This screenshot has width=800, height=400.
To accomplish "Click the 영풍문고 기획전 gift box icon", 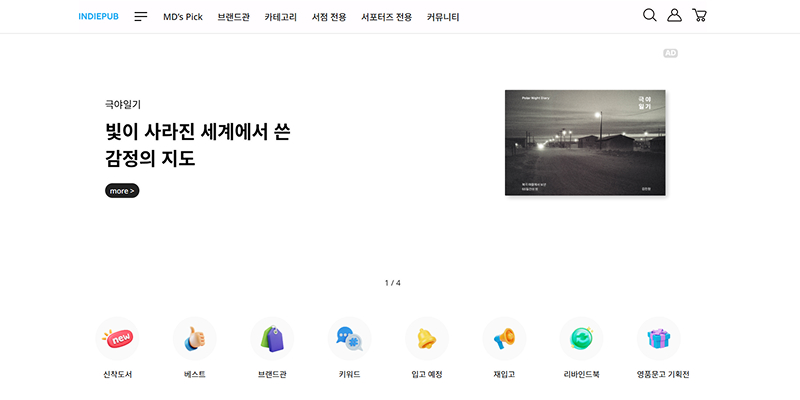I will 658,339.
